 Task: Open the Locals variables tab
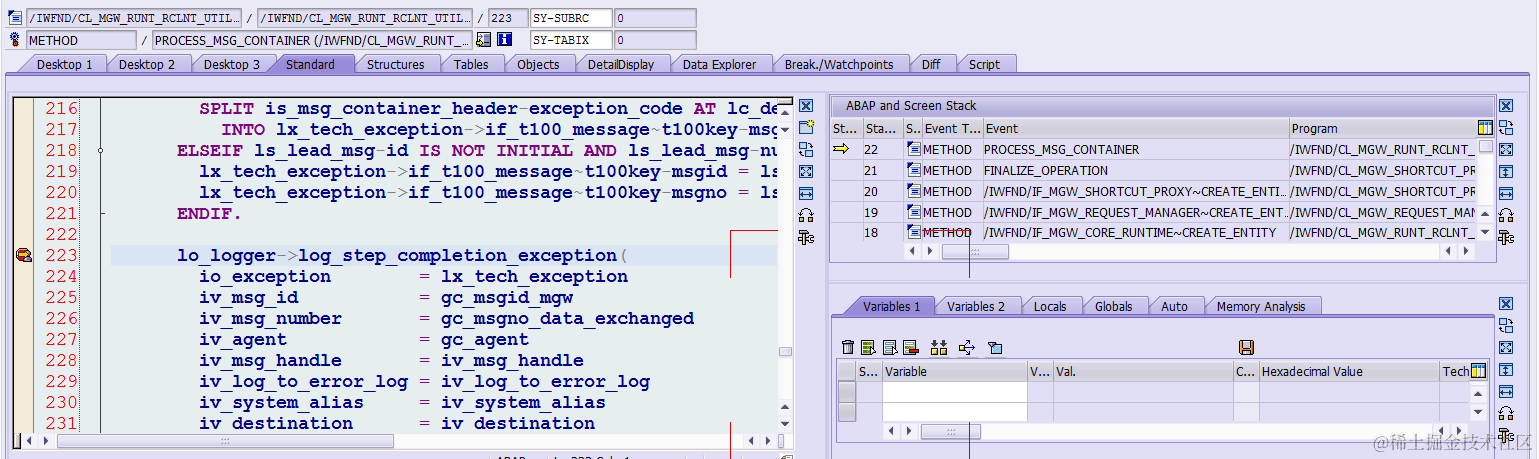click(x=1050, y=306)
